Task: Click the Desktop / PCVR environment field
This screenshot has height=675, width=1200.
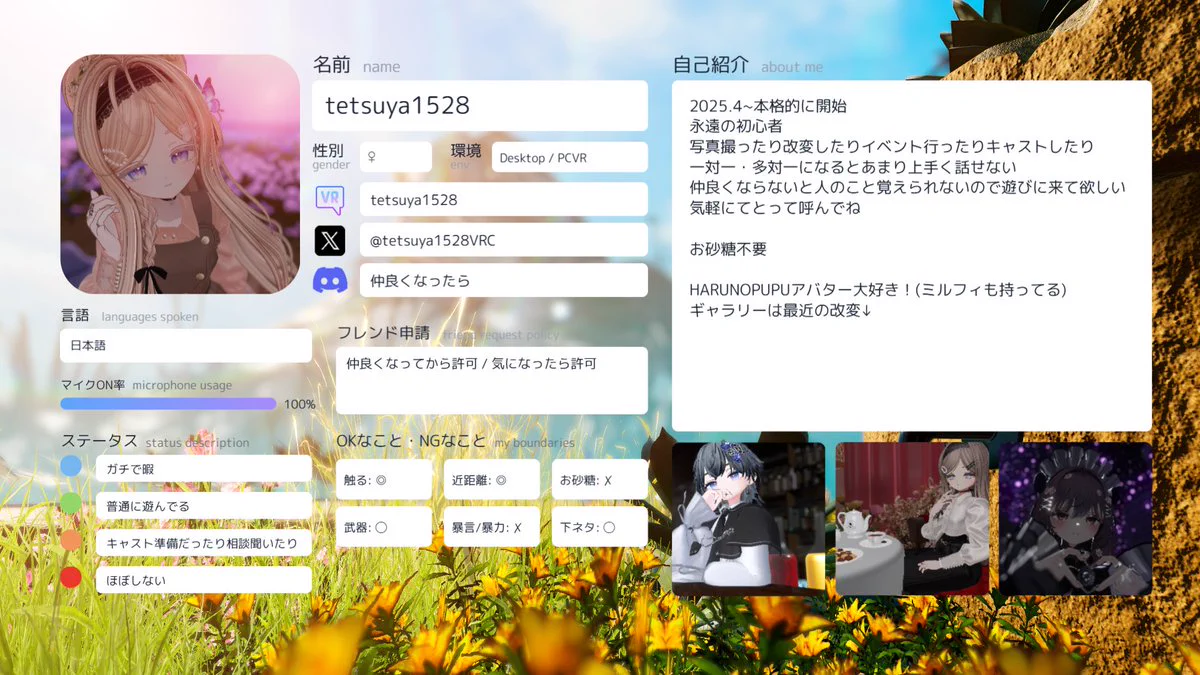Action: (569, 157)
